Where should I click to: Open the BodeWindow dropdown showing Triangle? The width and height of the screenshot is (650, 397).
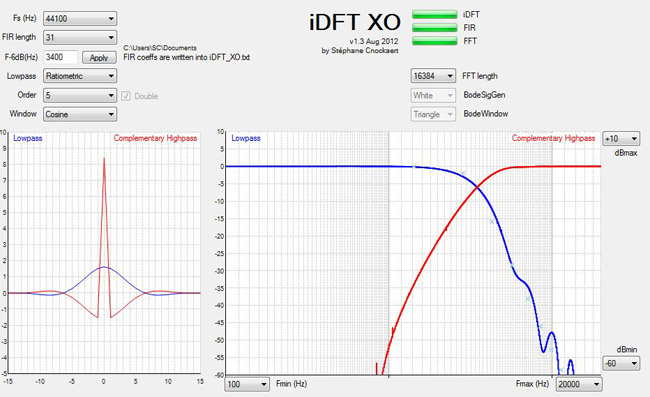tap(433, 114)
